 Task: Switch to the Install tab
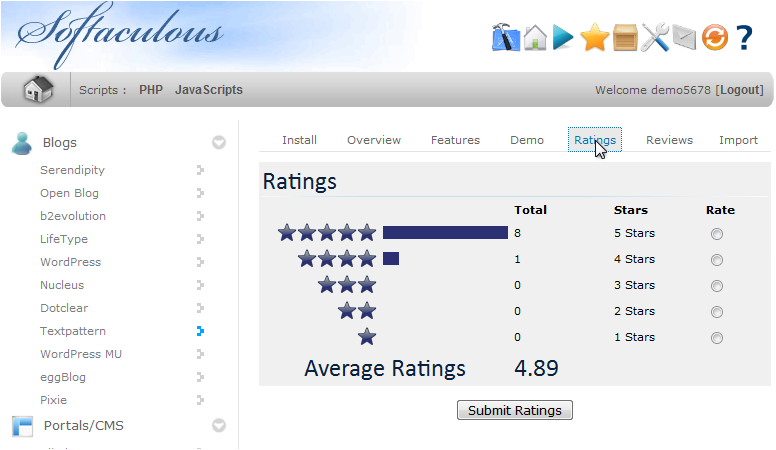pyautogui.click(x=299, y=140)
